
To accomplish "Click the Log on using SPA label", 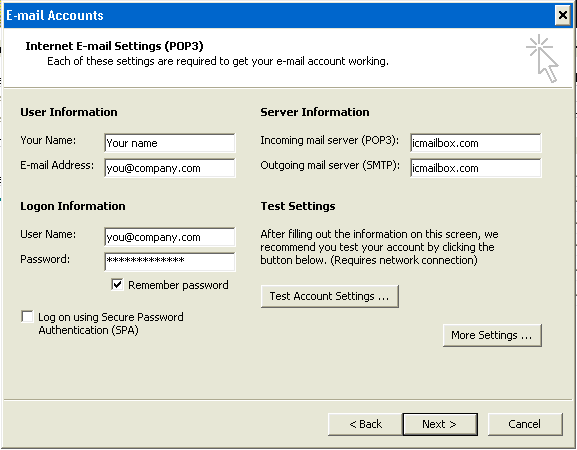I will [x=110, y=323].
